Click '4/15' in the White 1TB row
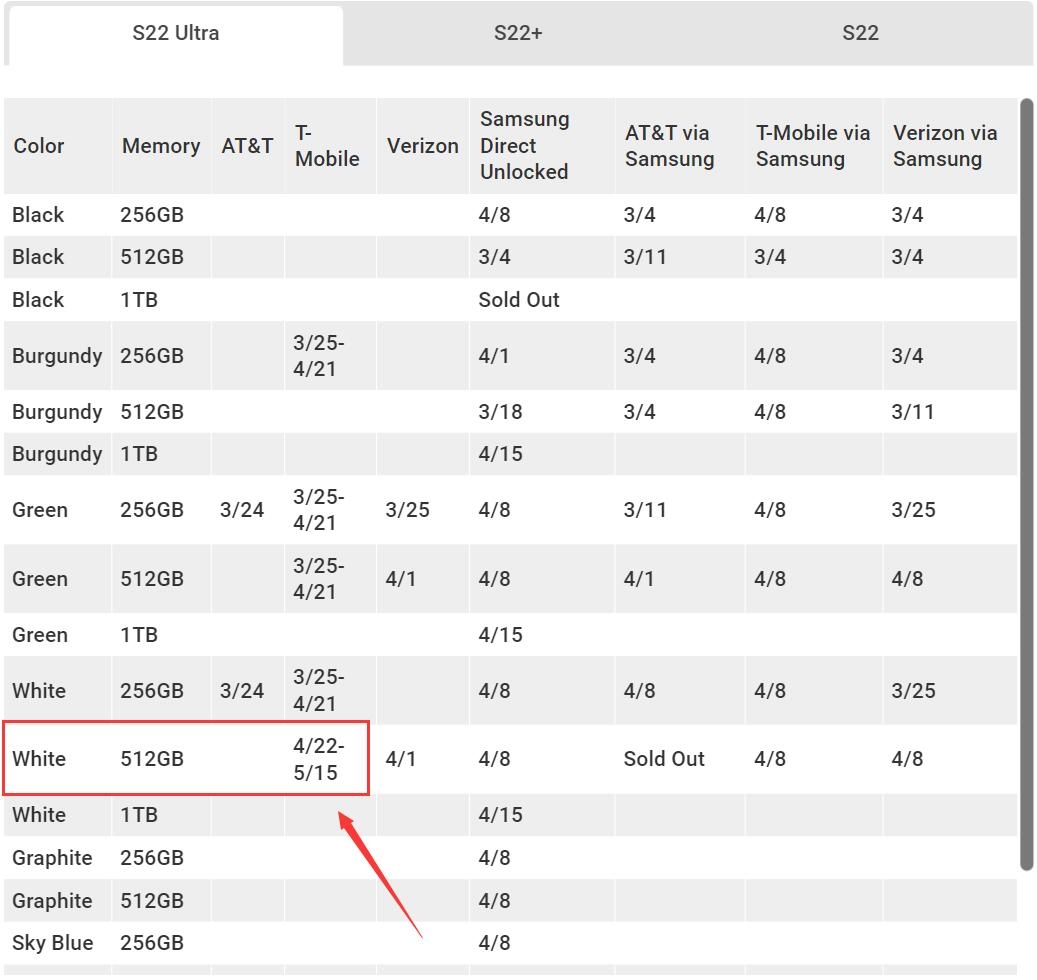The image size is (1037, 980). [x=501, y=815]
